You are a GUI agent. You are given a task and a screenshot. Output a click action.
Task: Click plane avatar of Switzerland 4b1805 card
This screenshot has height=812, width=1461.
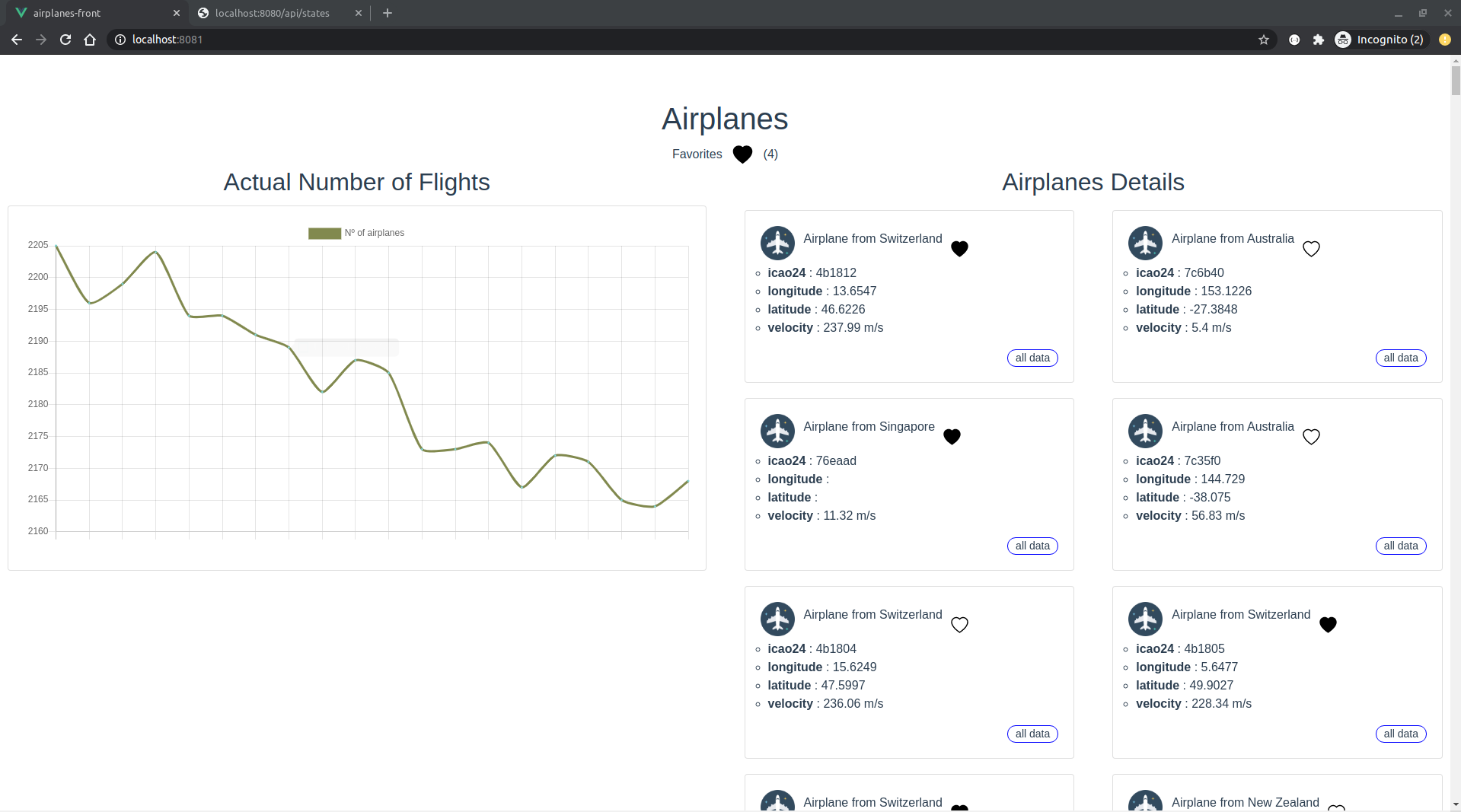[x=1145, y=619]
